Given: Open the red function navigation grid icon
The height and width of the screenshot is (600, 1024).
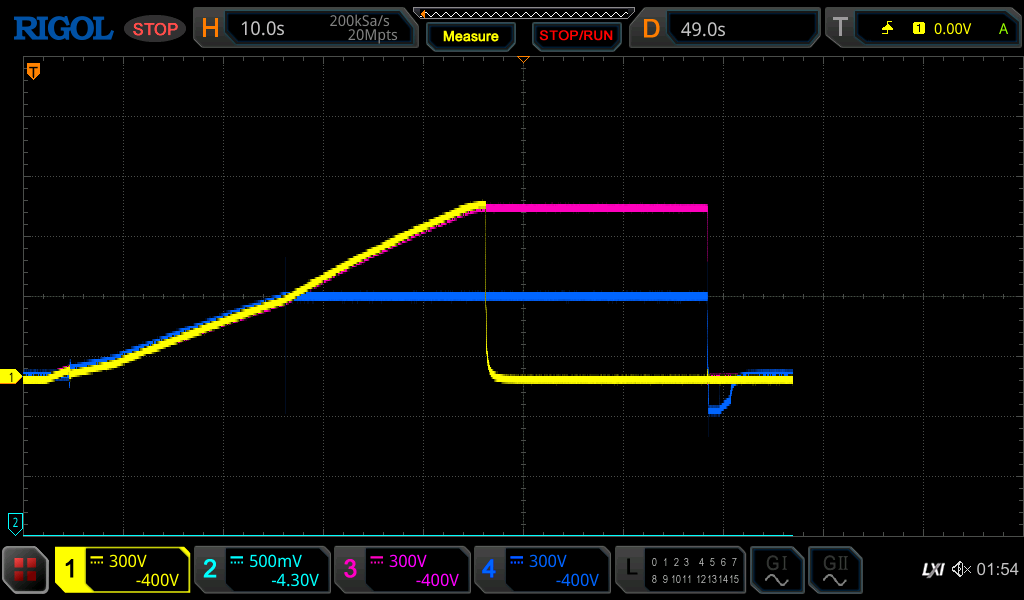Looking at the screenshot, I should tap(26, 570).
